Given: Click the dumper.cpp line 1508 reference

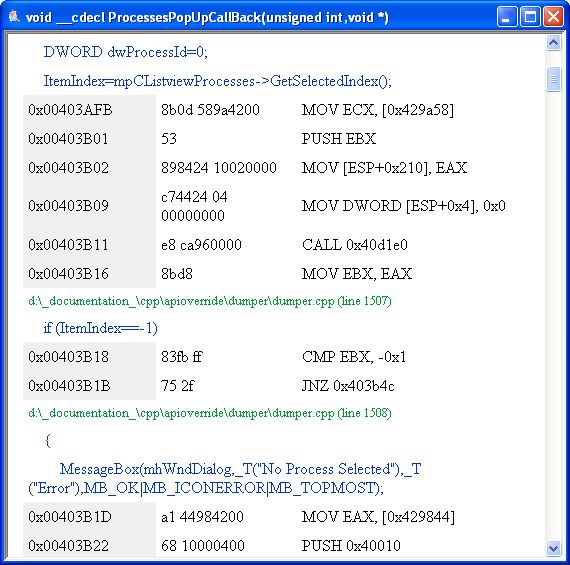Looking at the screenshot, I should 210,413.
